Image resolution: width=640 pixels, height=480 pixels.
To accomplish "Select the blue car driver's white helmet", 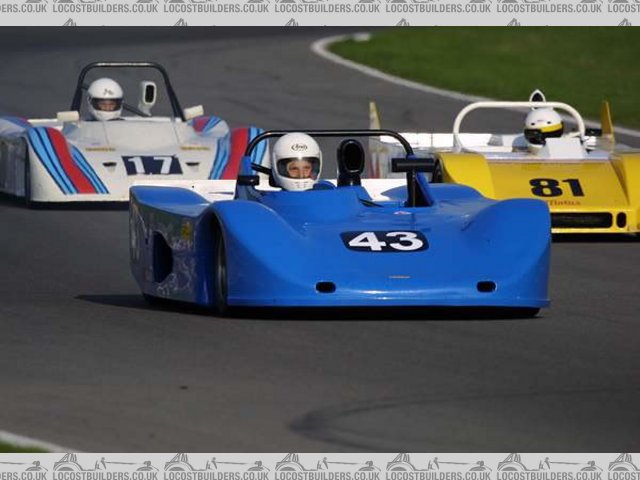I will [296, 160].
